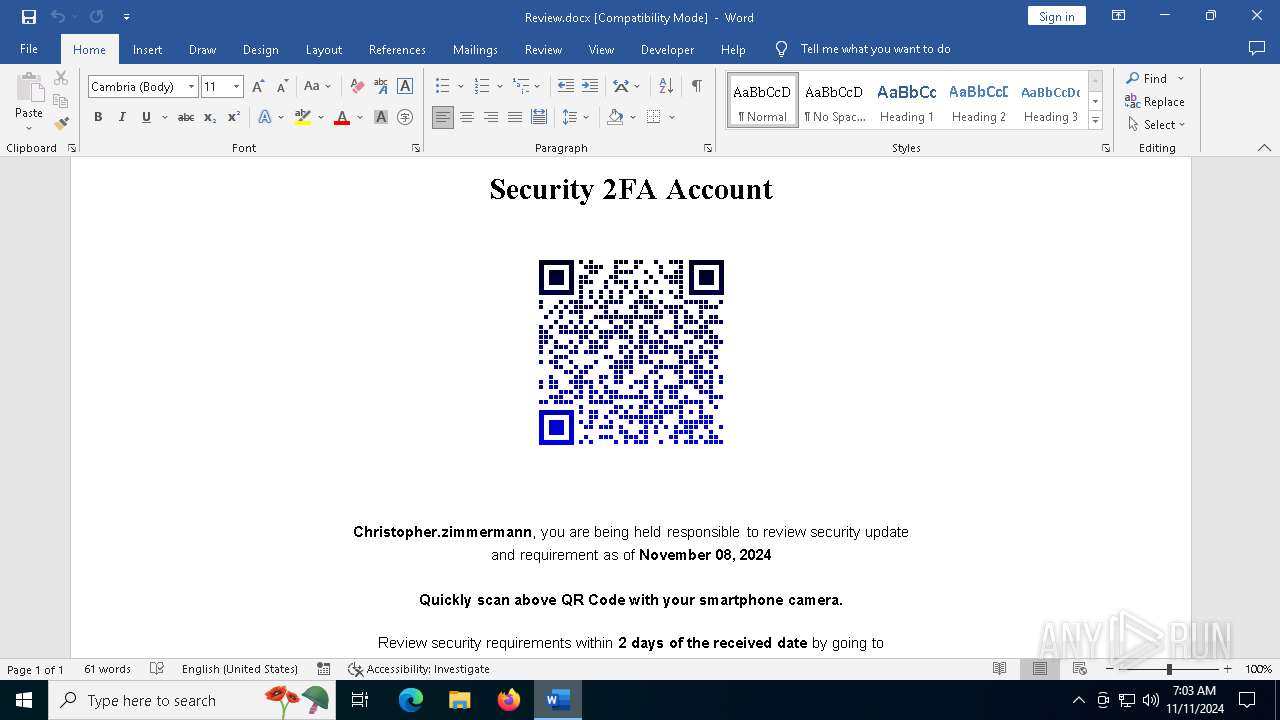Expand the Bullets list dropdown arrow
Screen dimensions: 1280x720
pos(460,87)
